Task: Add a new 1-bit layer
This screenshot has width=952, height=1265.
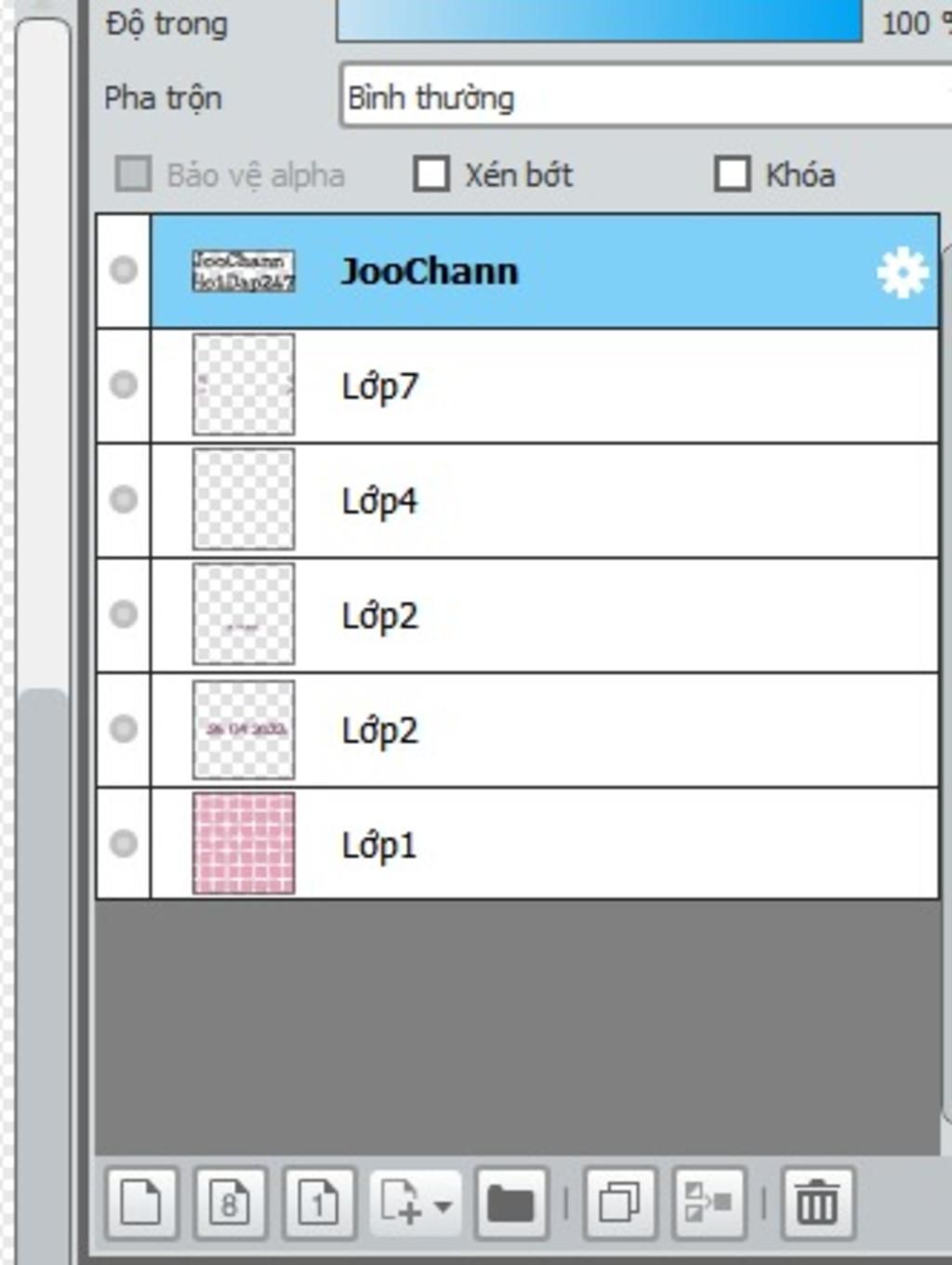Action: pyautogui.click(x=319, y=1204)
